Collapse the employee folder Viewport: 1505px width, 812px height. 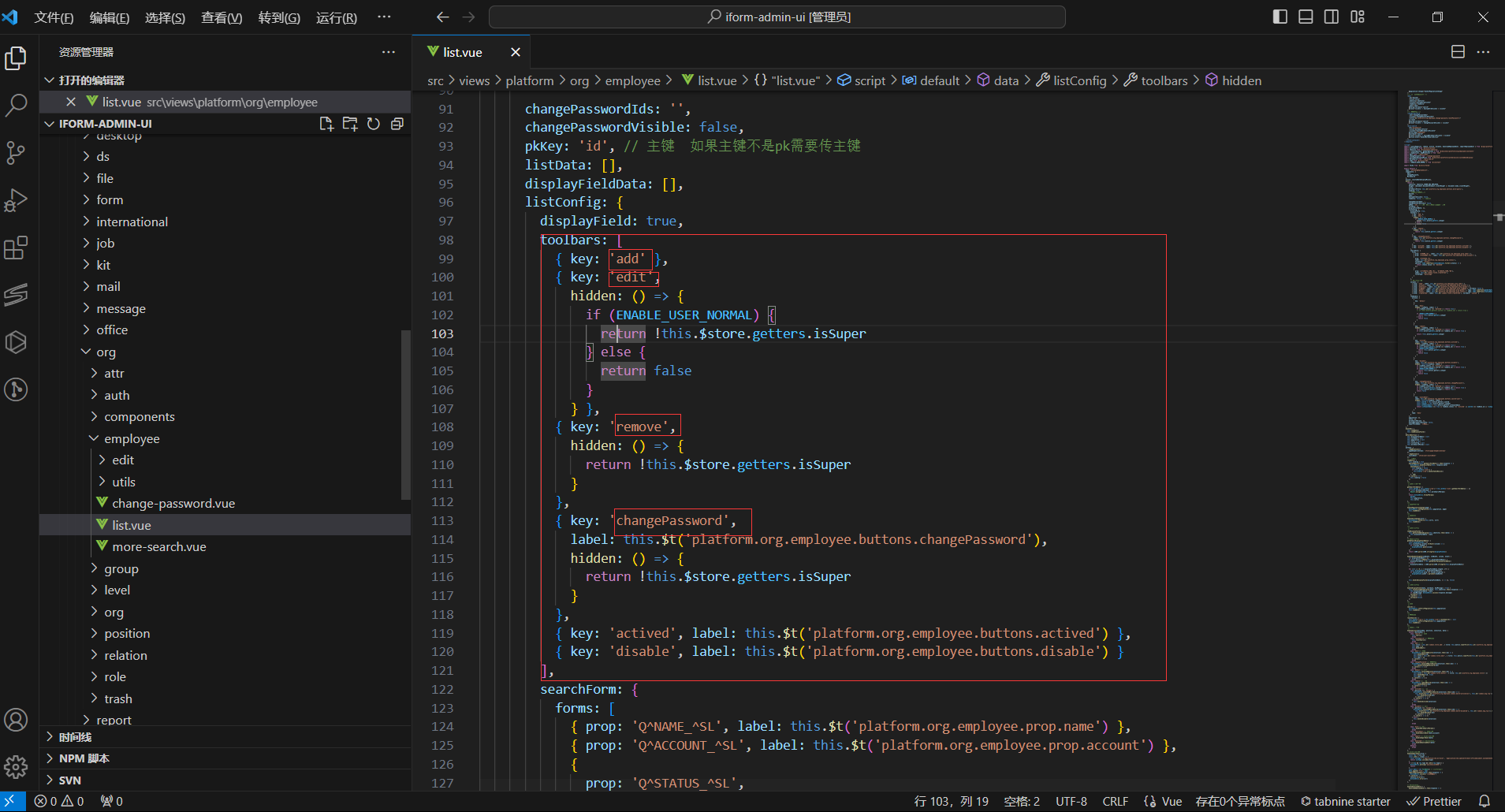[x=131, y=438]
